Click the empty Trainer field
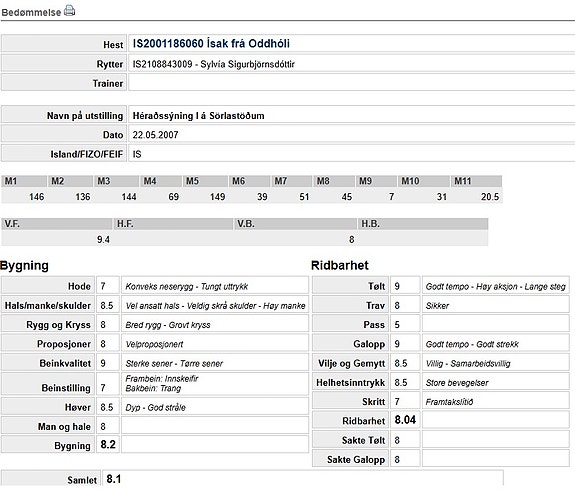The height and width of the screenshot is (491, 575). pos(352,83)
